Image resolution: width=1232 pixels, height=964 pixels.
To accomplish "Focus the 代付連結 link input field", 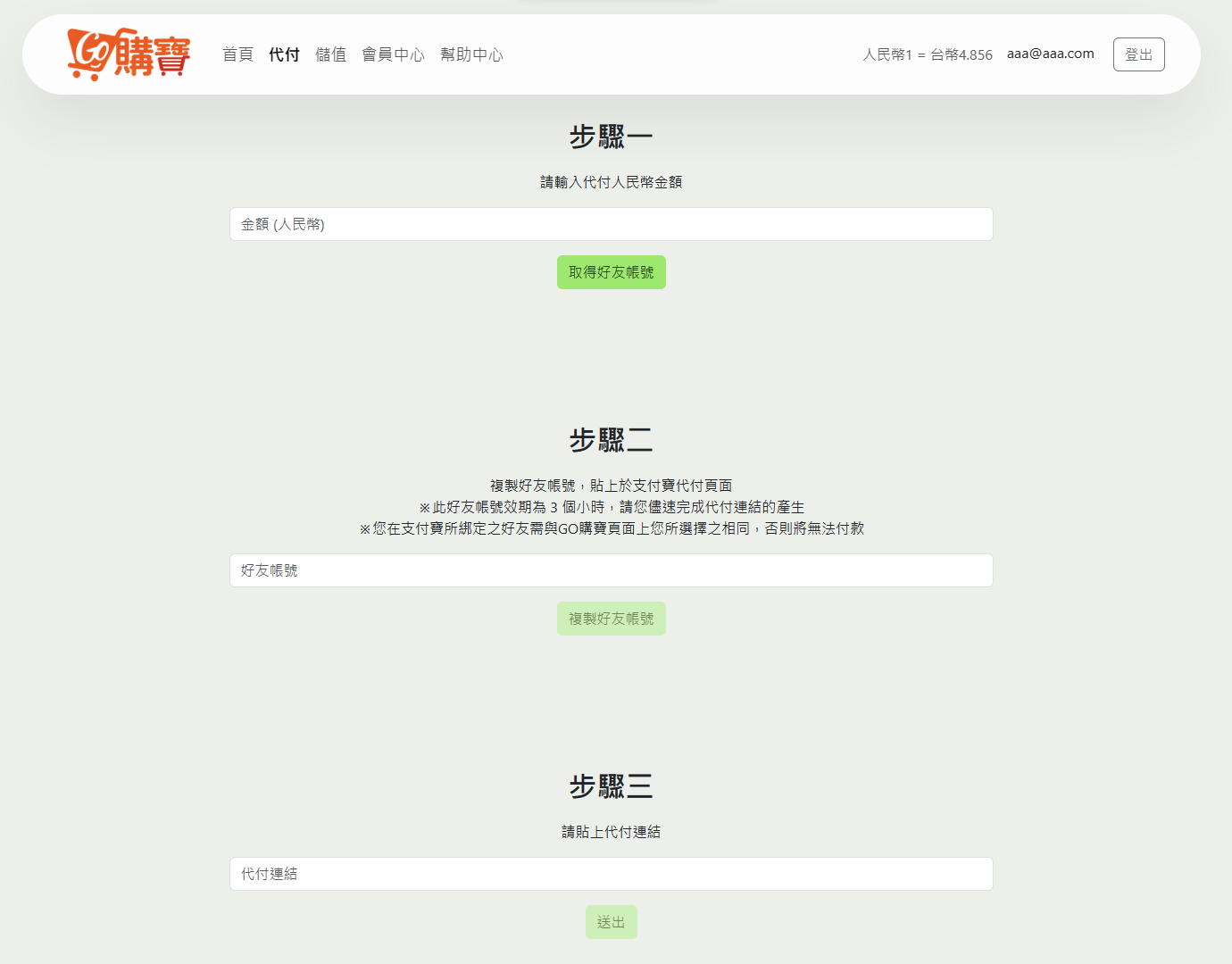I will click(611, 874).
